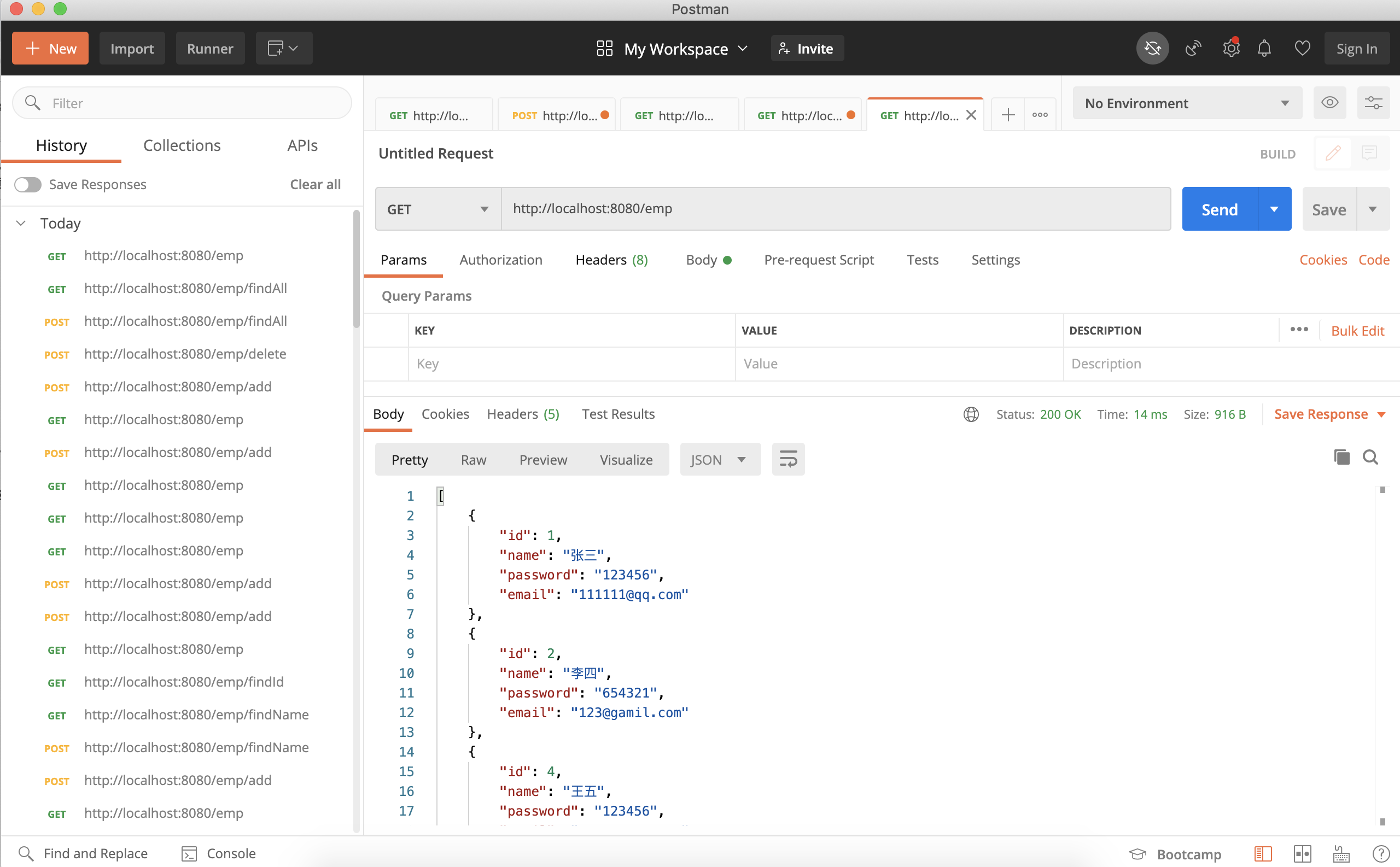Open the Console from the status bar
This screenshot has width=1400, height=867.
[x=218, y=853]
